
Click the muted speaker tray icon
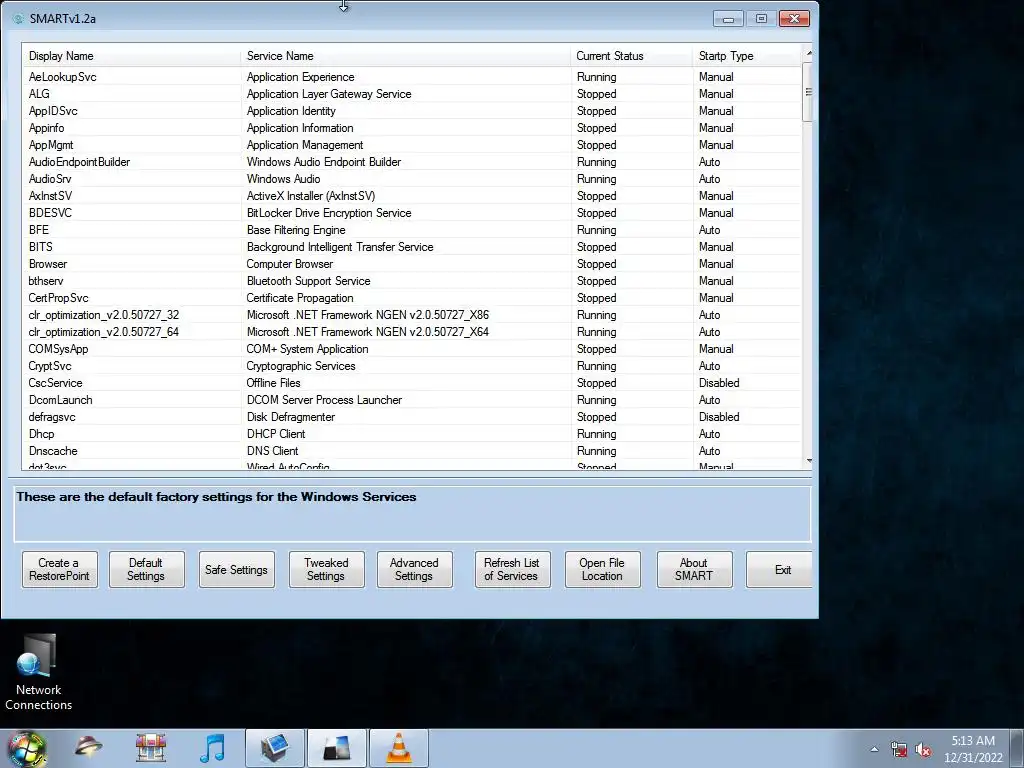click(923, 750)
